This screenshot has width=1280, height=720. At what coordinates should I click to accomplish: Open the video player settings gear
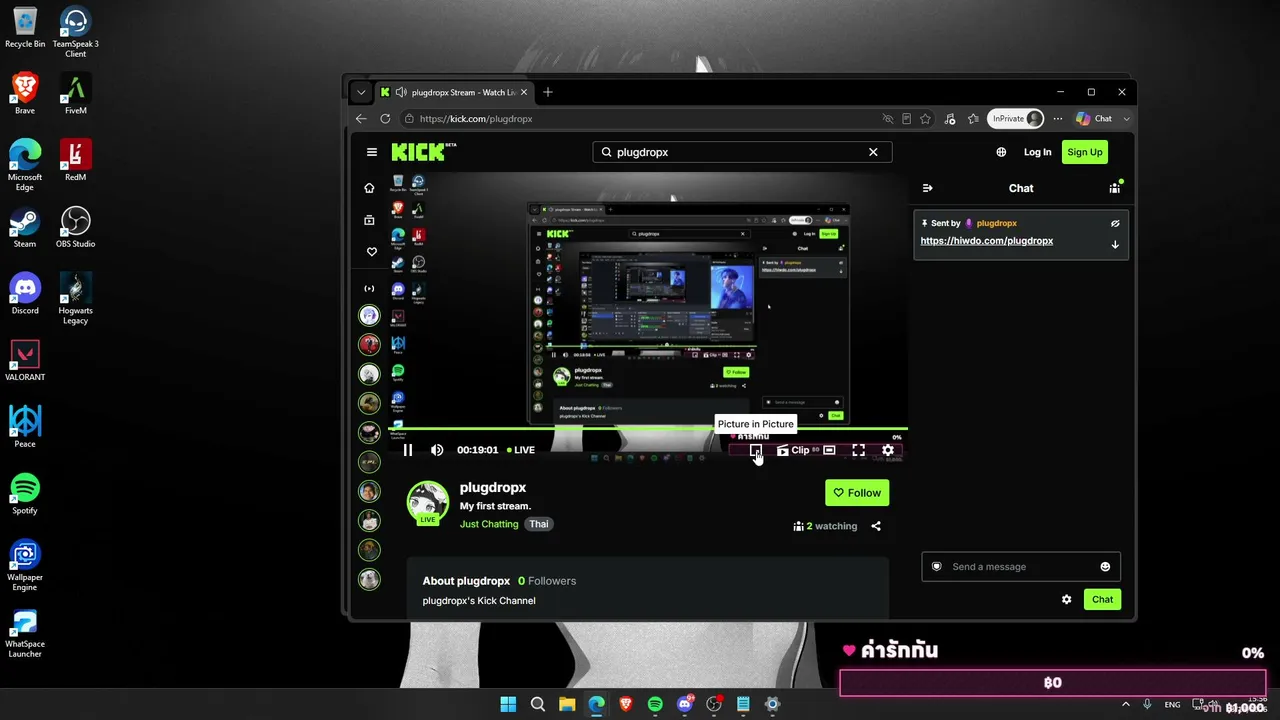887,450
